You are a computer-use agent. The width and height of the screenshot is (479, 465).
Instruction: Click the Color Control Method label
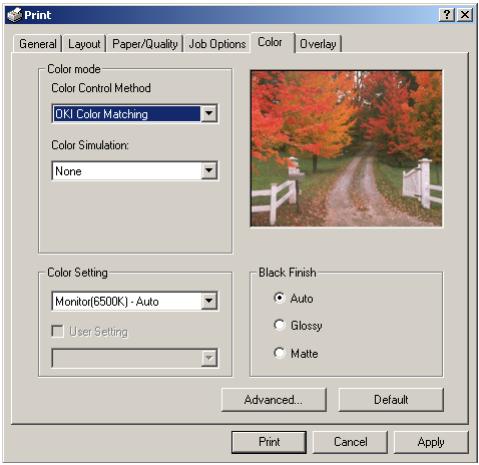click(101, 88)
